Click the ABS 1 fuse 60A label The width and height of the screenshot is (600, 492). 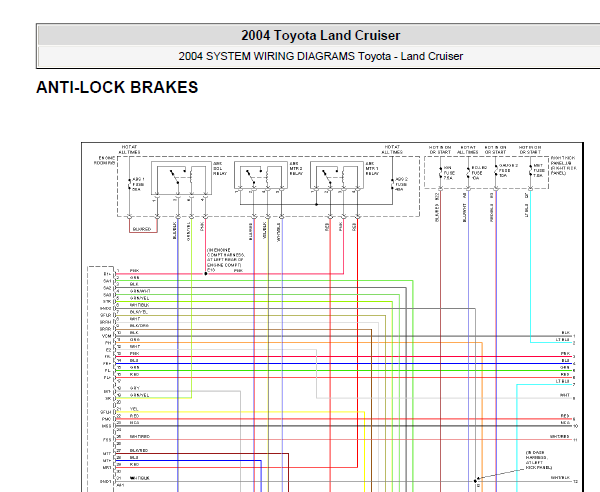(138, 184)
